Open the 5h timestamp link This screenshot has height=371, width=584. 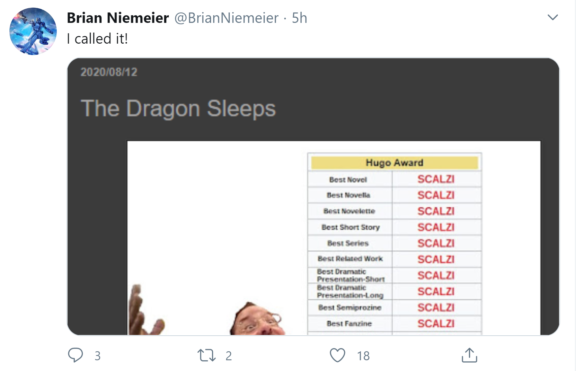click(x=299, y=18)
